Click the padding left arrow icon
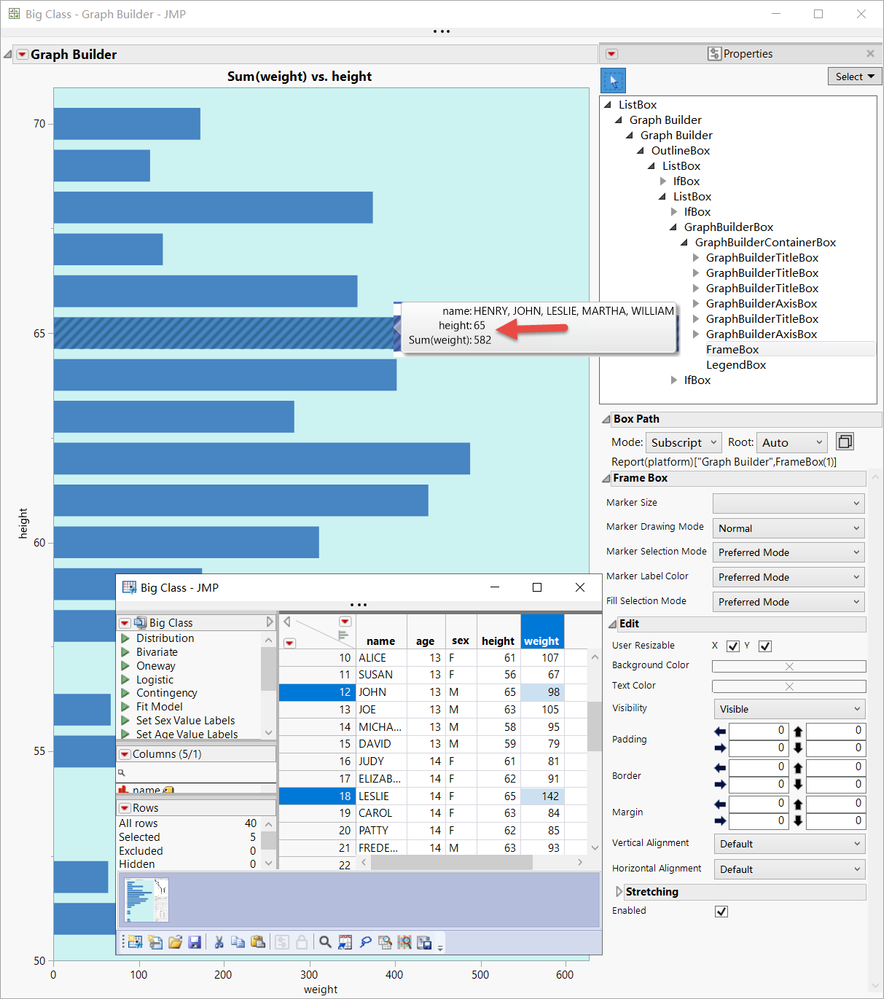 (x=720, y=731)
